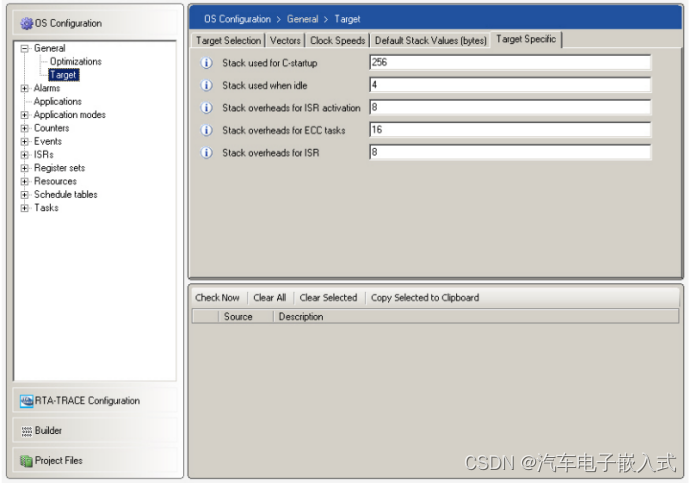Click General in the breadcrumb
The image size is (692, 483).
tap(302, 19)
